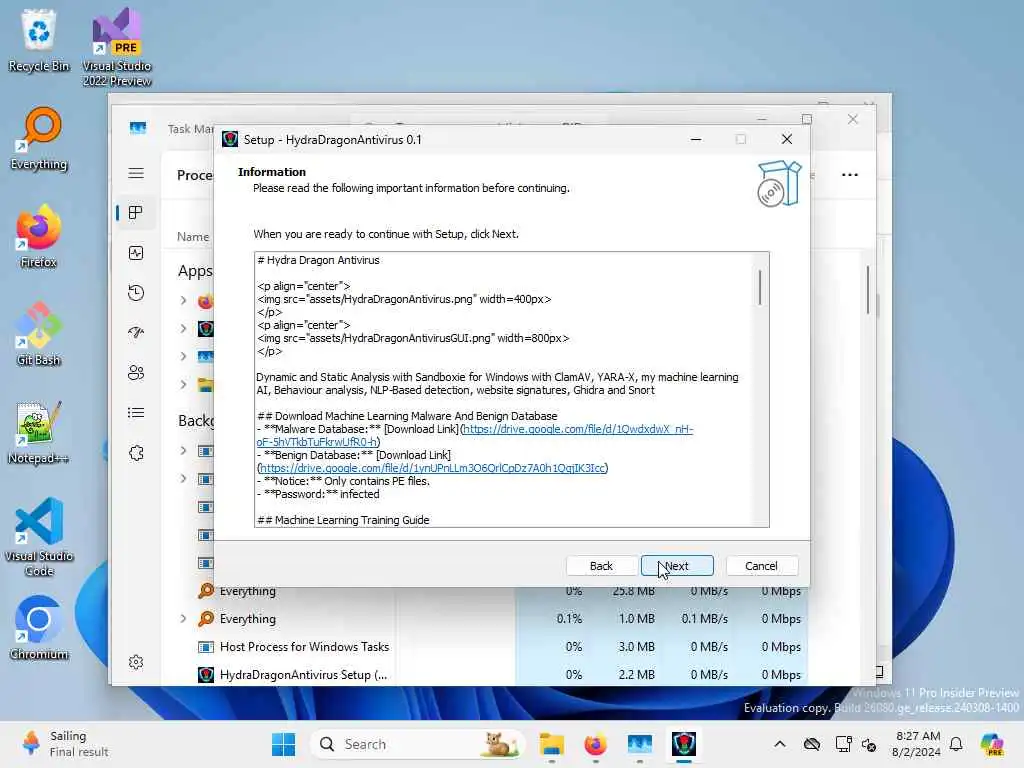Click the Name column header in Task Manager

193,236
